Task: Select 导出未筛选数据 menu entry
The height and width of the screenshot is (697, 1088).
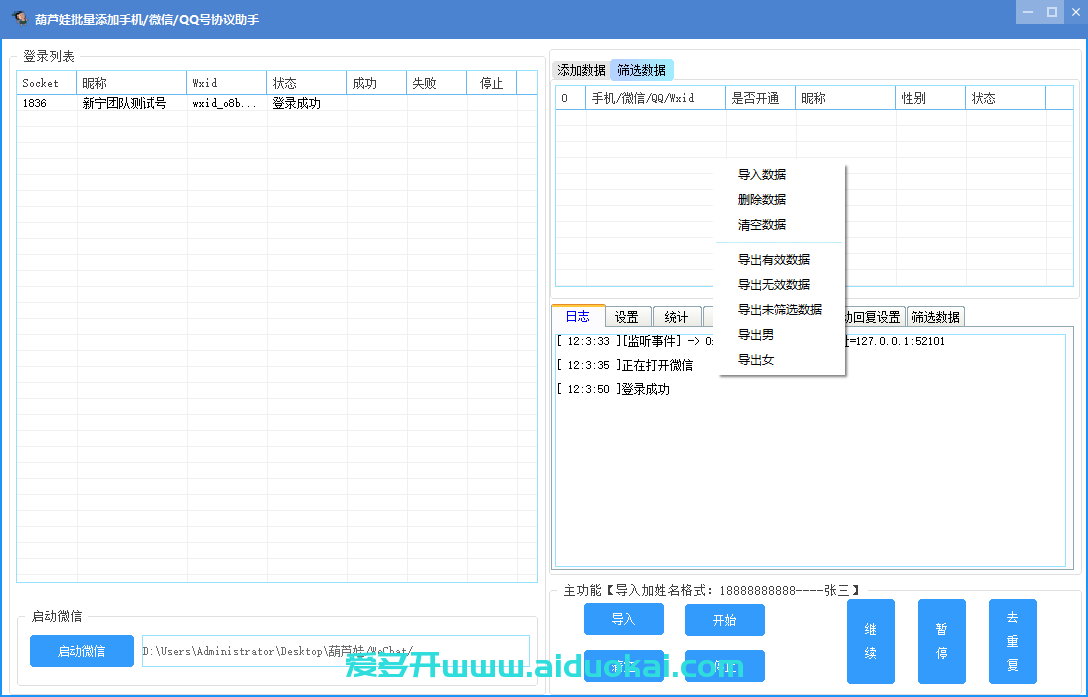Action: 780,310
